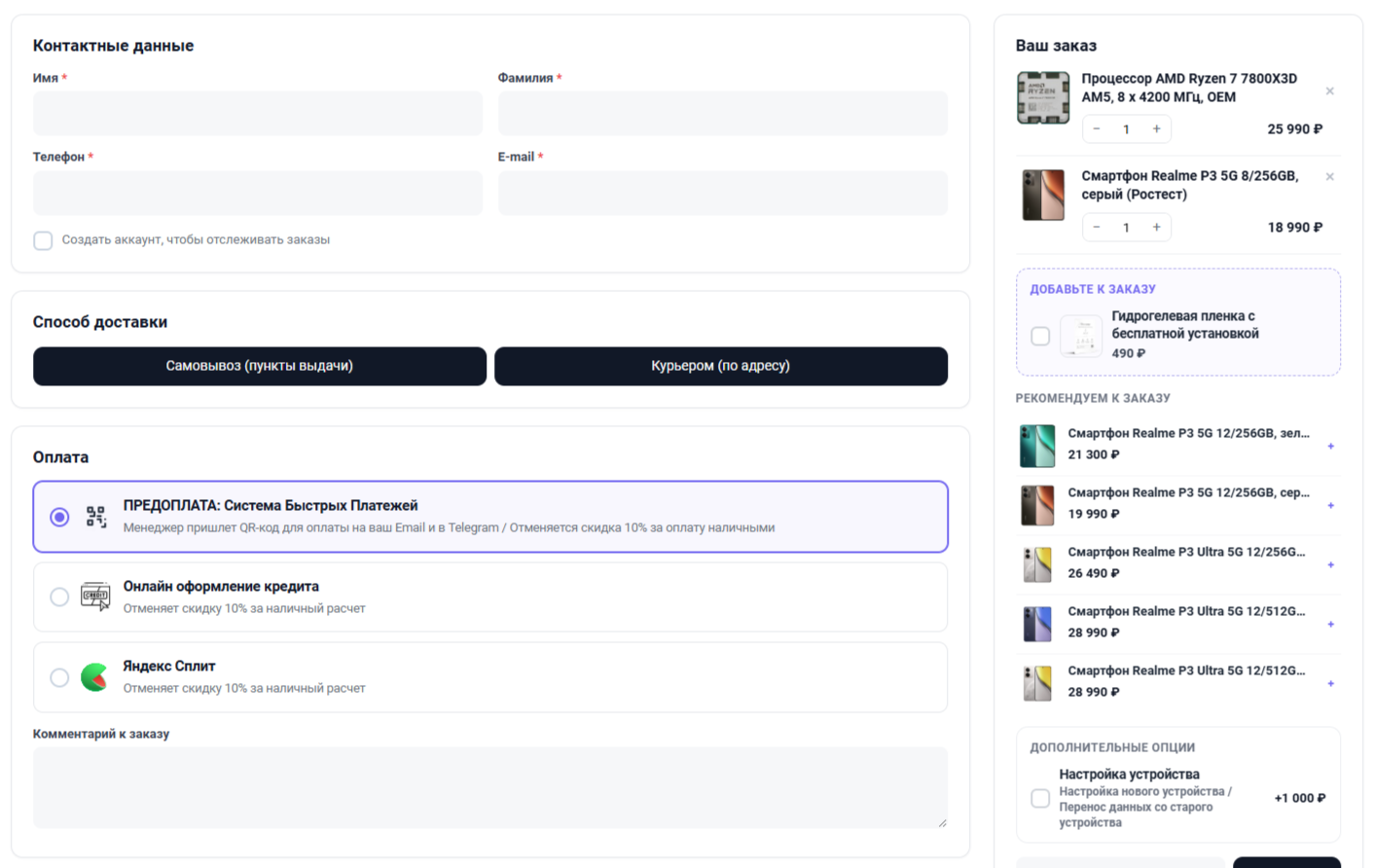Image resolution: width=1374 pixels, height=868 pixels.
Task: Click the Менеджер пришлет QR-код description text
Action: (449, 527)
